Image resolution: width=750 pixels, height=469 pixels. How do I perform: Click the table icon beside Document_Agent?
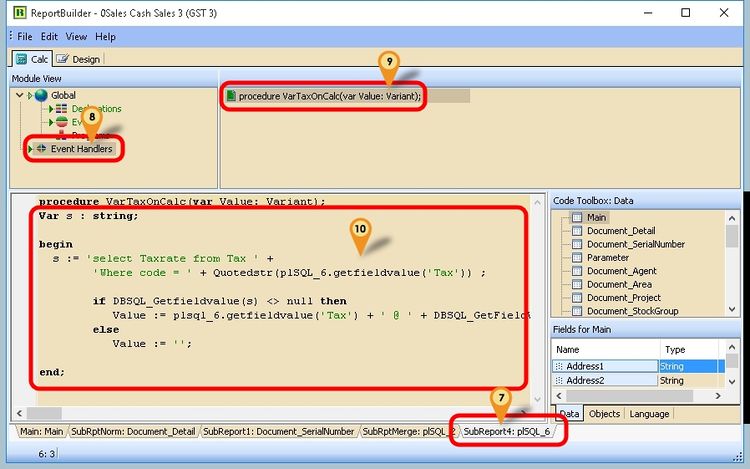(577, 271)
